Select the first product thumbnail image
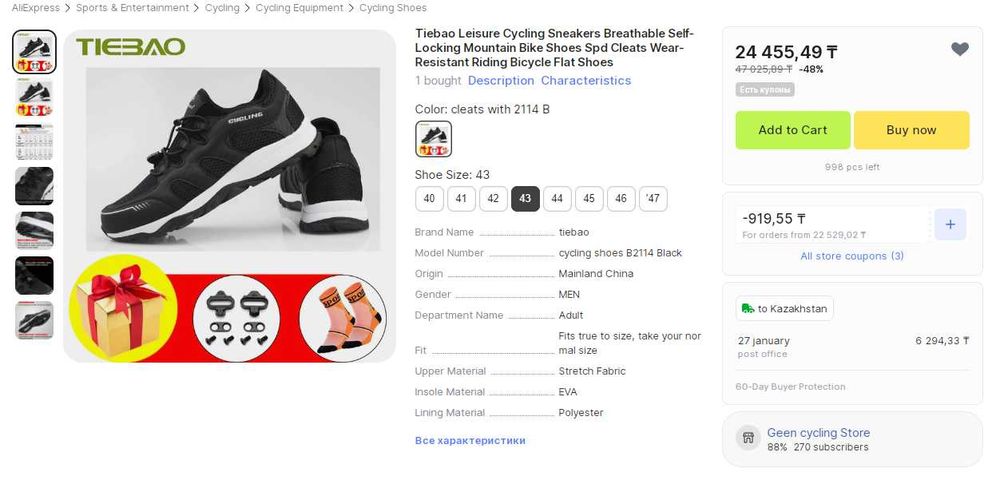The image size is (1000, 480). point(34,52)
